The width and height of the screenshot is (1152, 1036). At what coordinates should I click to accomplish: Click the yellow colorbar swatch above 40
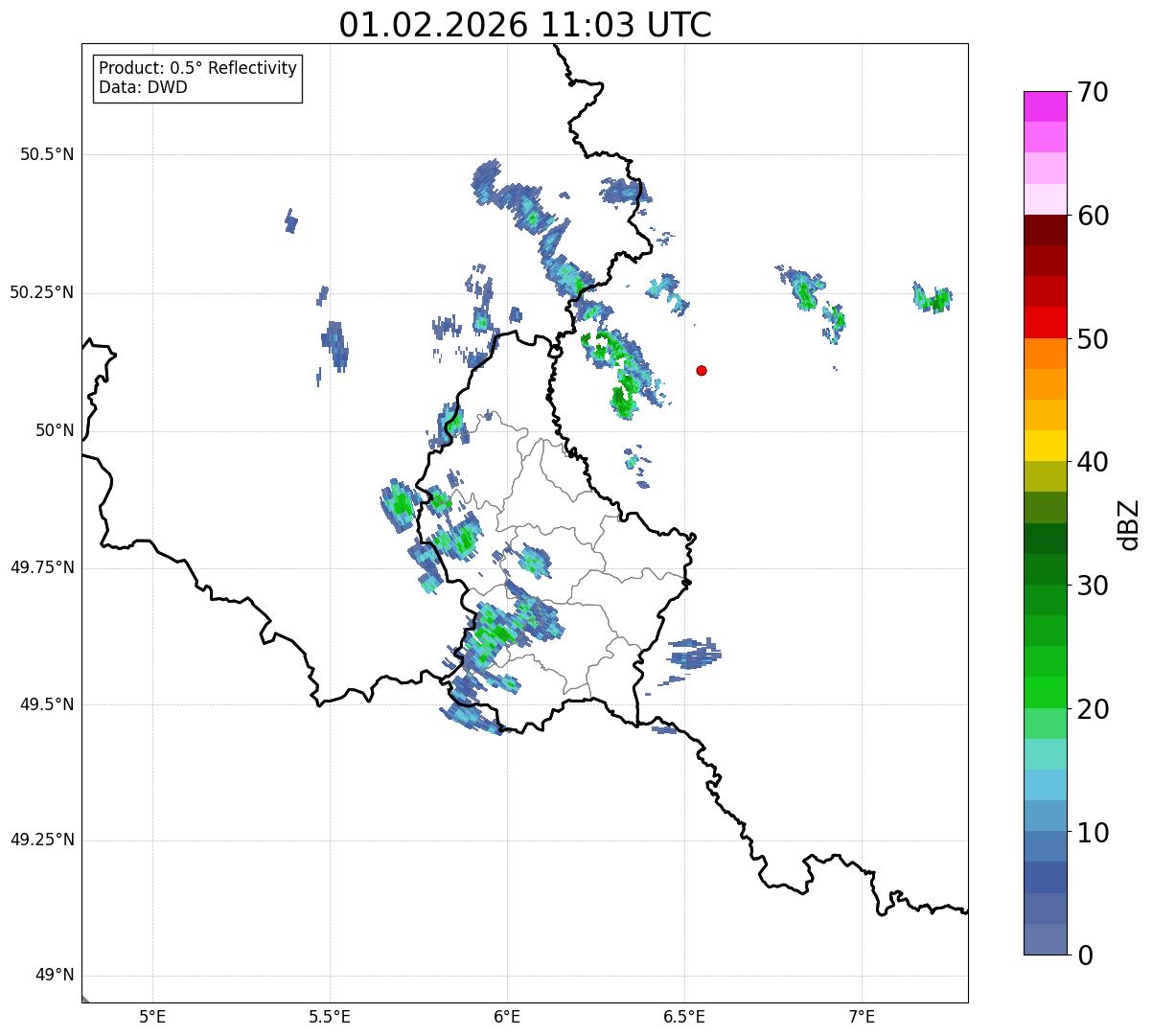click(x=1045, y=446)
